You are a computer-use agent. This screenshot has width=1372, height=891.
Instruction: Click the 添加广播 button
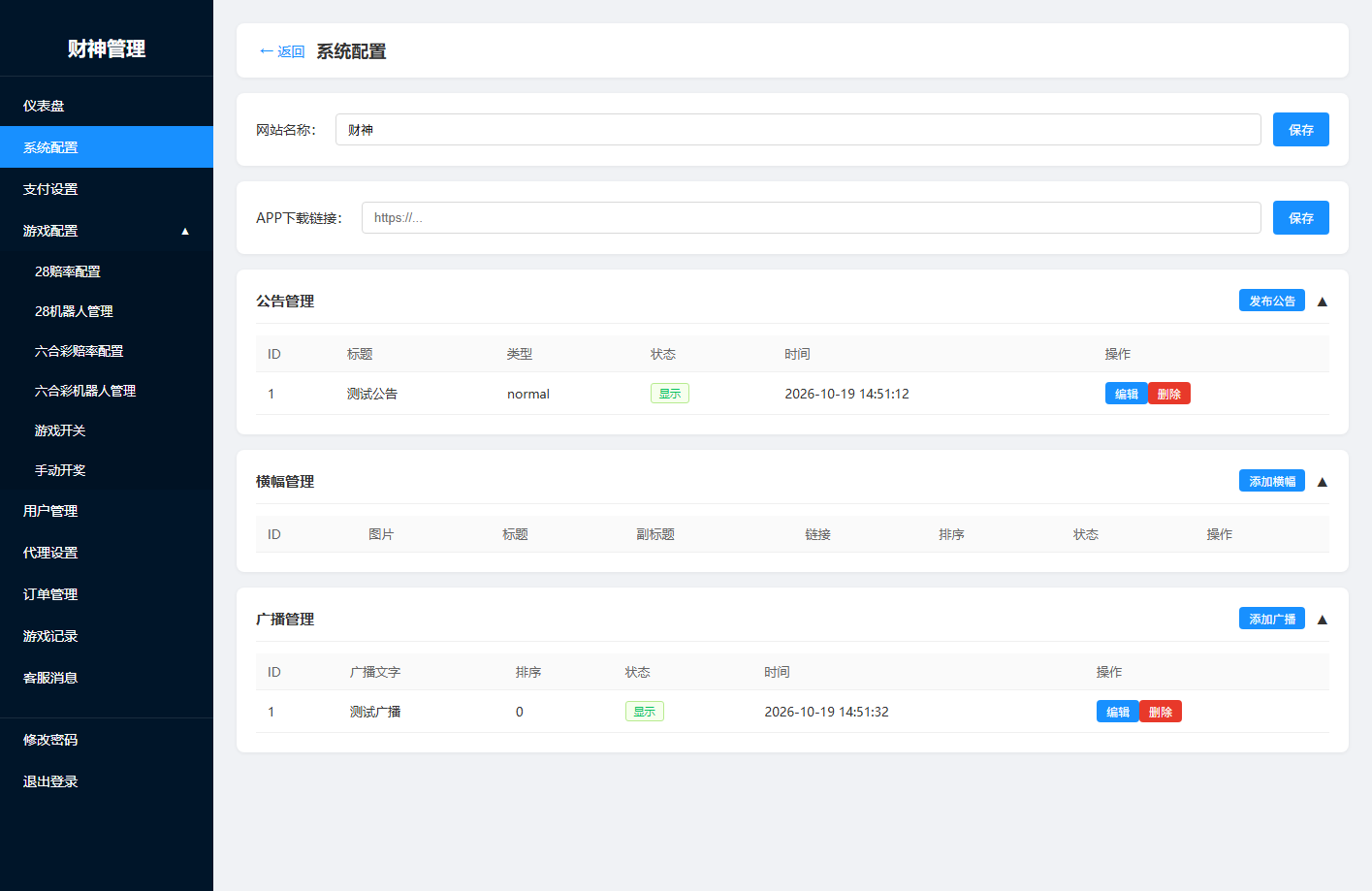click(x=1271, y=619)
